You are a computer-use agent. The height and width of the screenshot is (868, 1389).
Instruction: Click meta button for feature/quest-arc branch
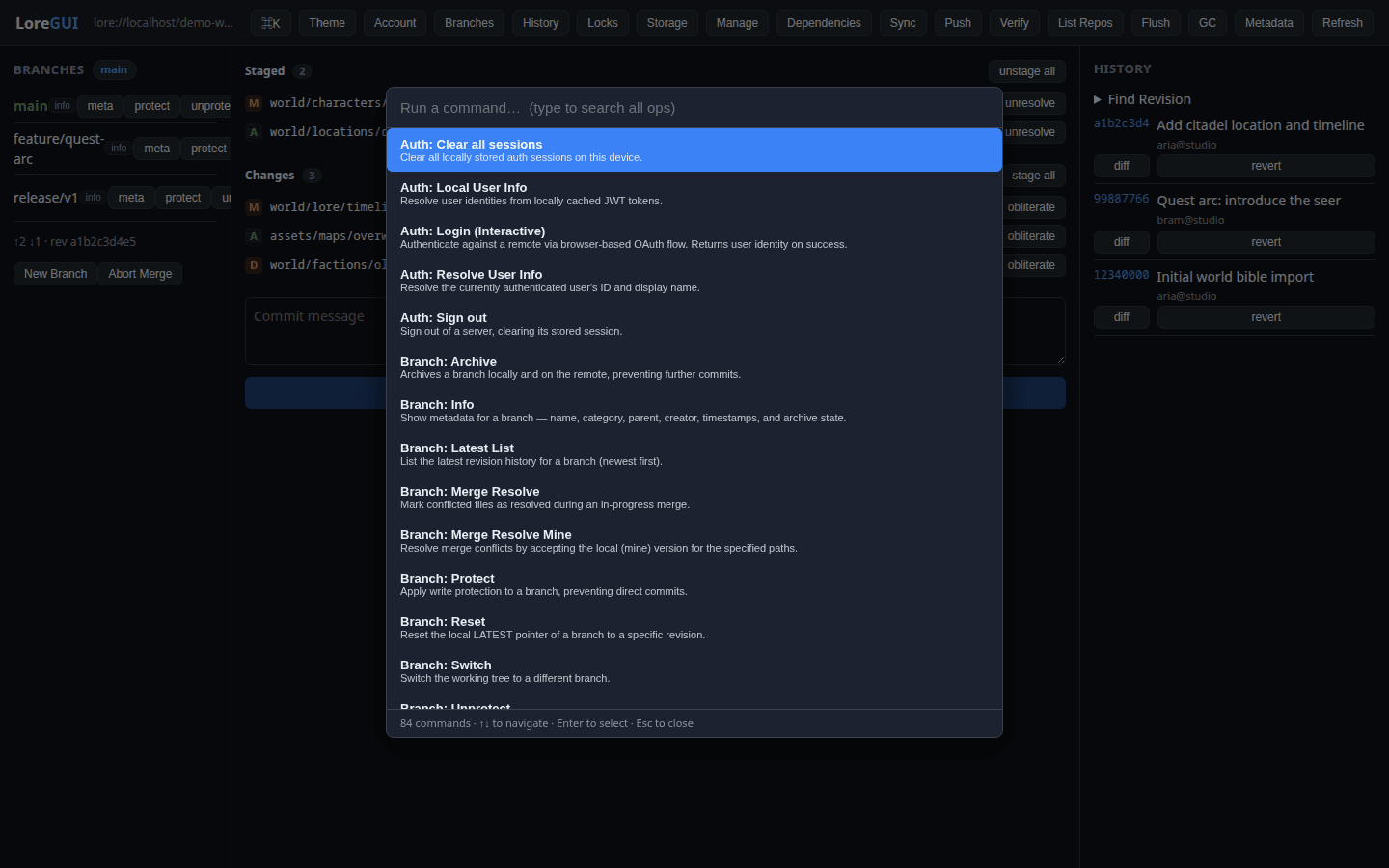pyautogui.click(x=157, y=149)
